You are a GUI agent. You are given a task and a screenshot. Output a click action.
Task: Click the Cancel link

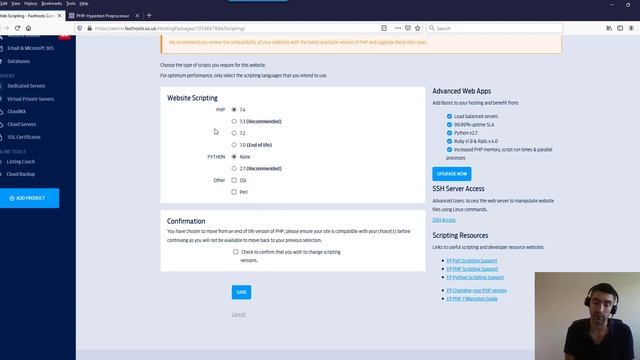coord(238,314)
